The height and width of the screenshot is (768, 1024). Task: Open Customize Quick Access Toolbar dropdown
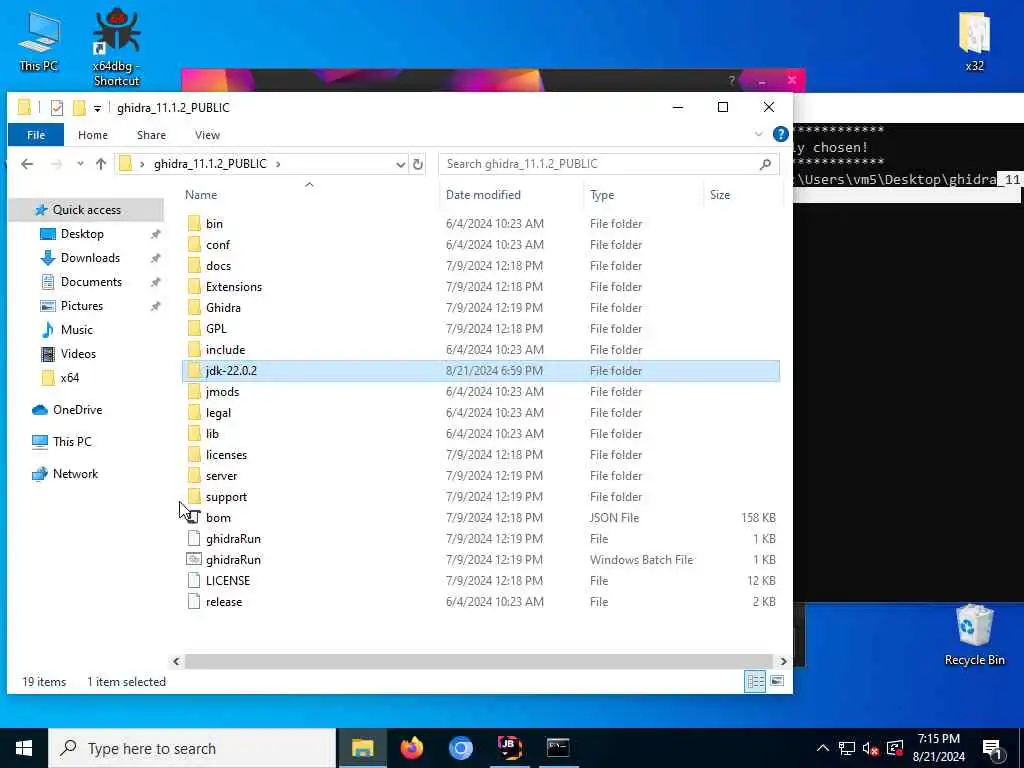click(97, 108)
